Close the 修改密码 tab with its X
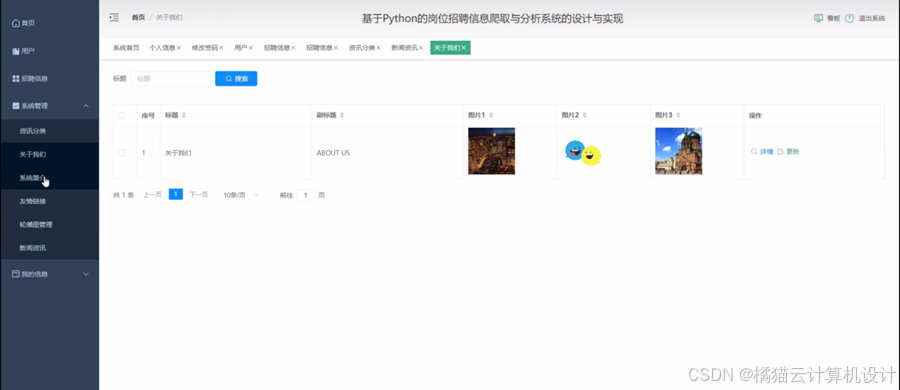900x390 pixels. [221, 48]
